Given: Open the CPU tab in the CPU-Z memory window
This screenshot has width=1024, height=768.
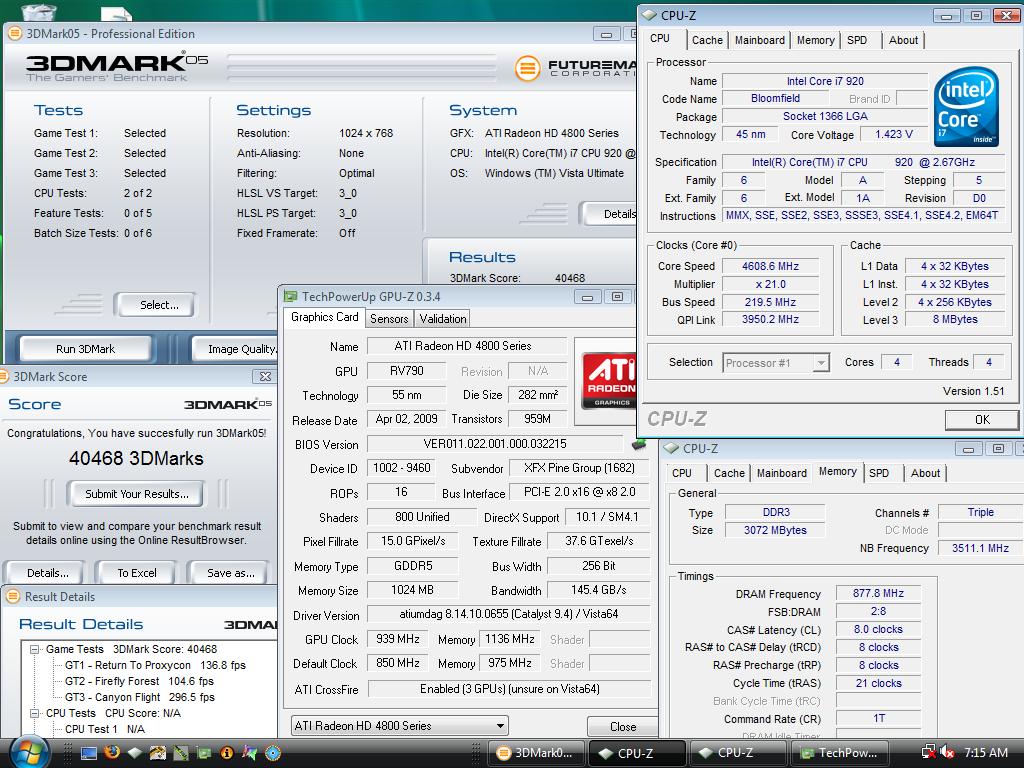Looking at the screenshot, I should [681, 473].
